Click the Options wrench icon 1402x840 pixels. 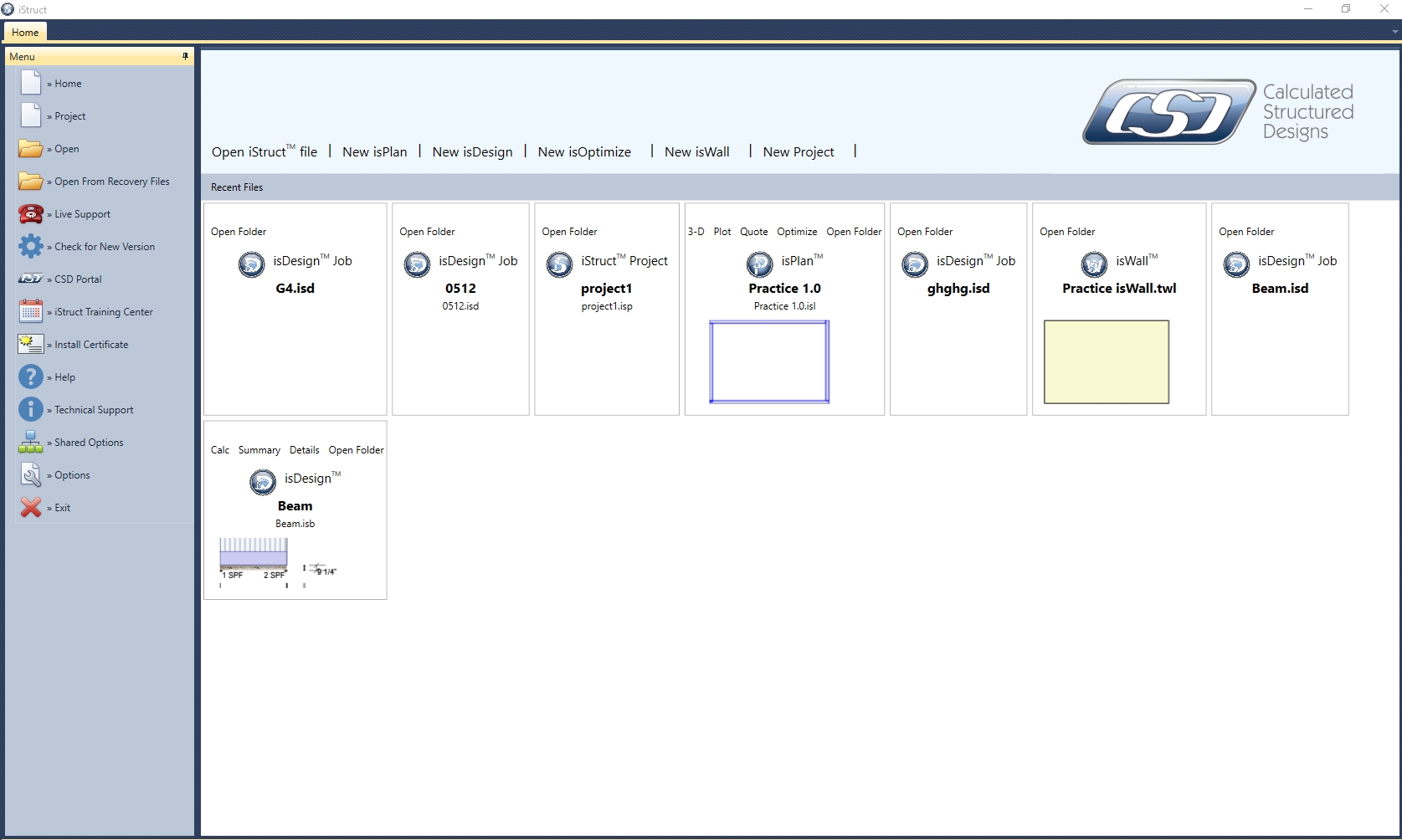31,475
